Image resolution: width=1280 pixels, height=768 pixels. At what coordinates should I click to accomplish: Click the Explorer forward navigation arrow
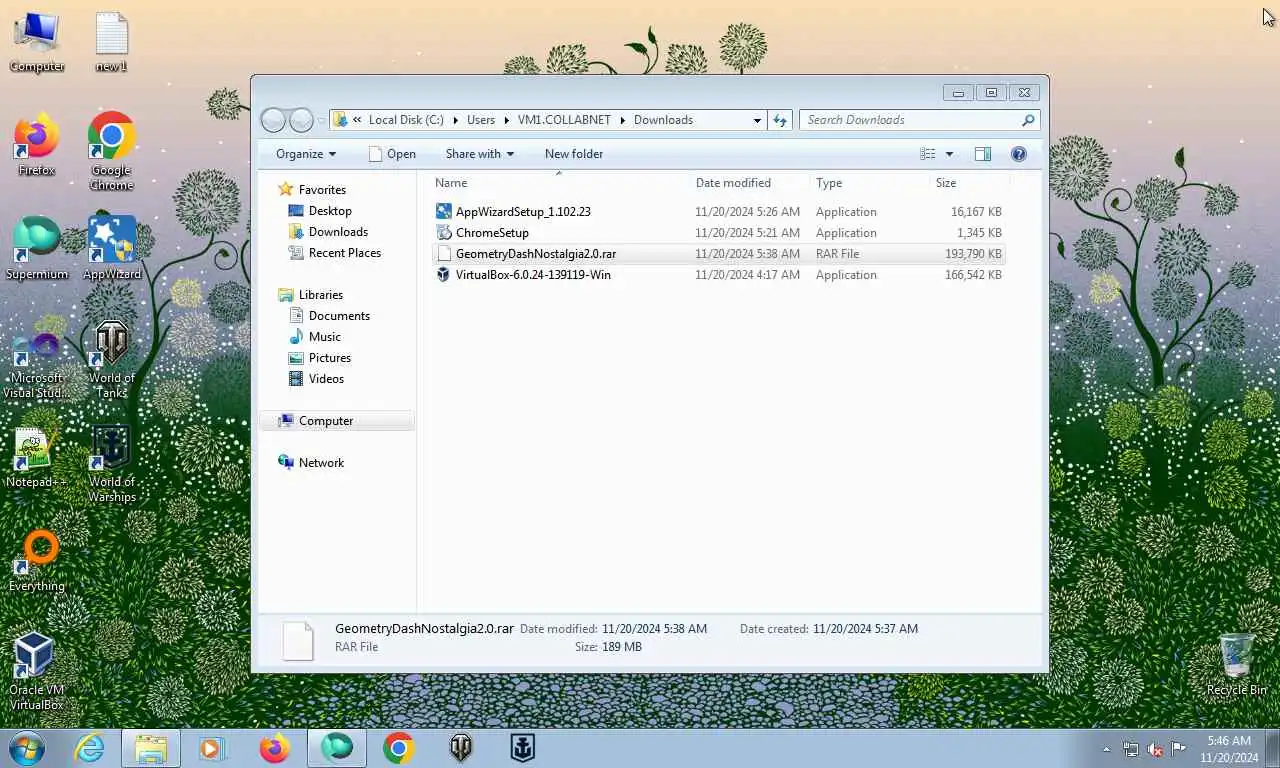[301, 120]
